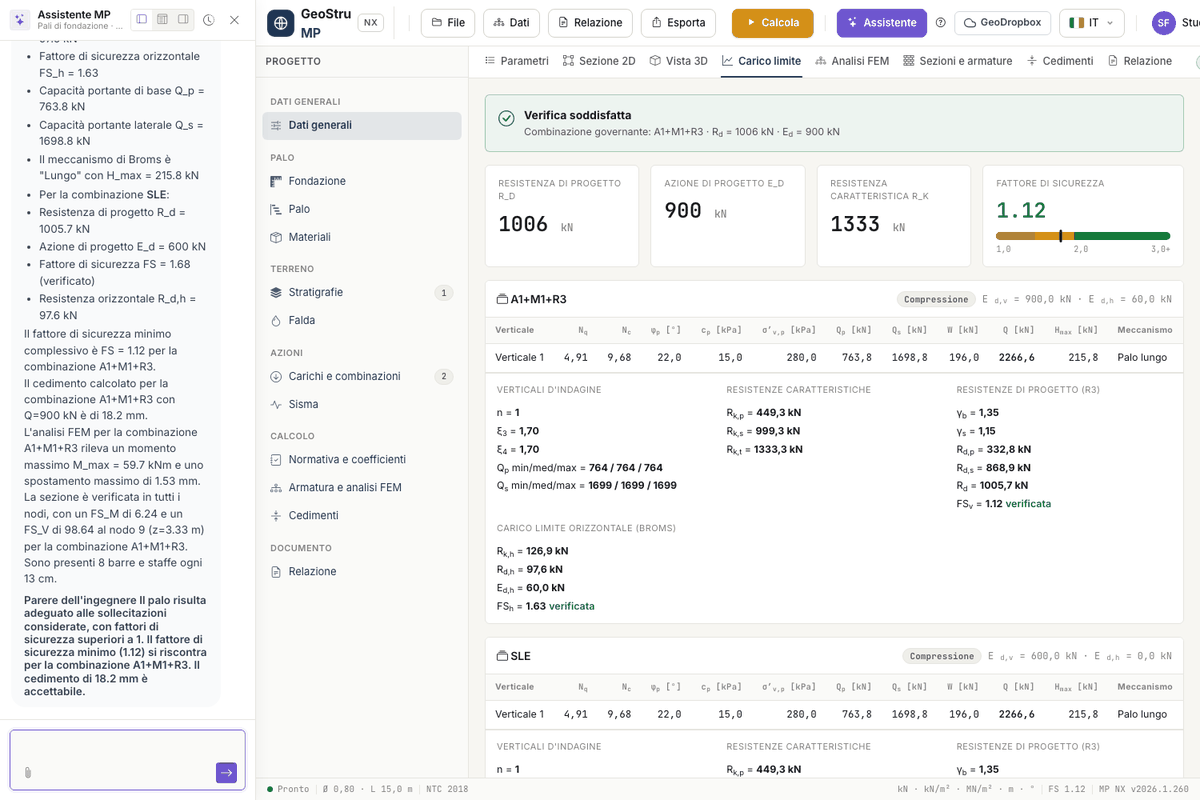The height and width of the screenshot is (800, 1200).
Task: Open Armatura e analisi FEM item
Action: coord(362,487)
